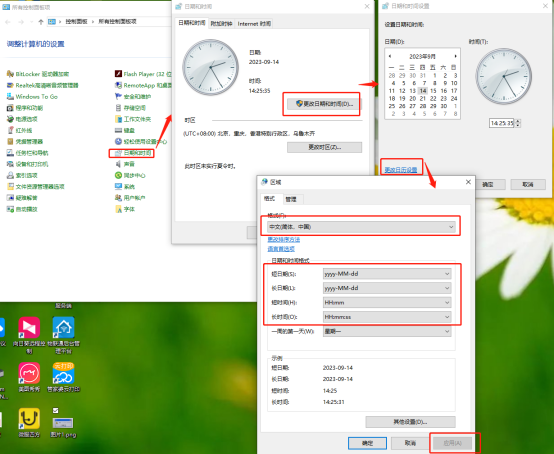Switch to the Internet 时间 tab

click(254, 24)
